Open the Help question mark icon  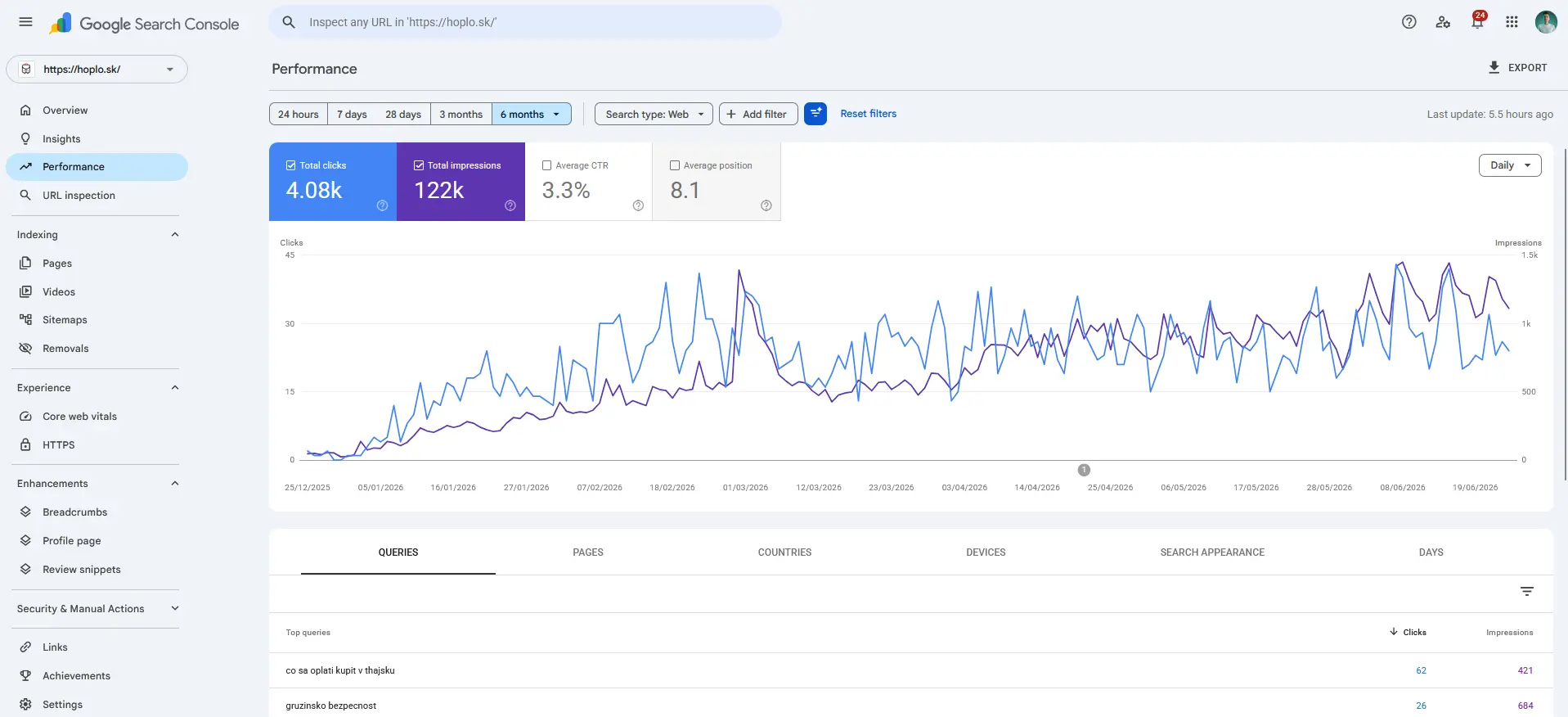click(x=1409, y=22)
